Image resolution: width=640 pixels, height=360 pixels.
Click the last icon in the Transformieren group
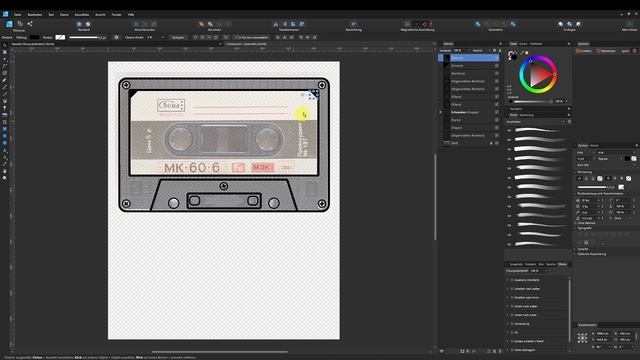[302, 24]
